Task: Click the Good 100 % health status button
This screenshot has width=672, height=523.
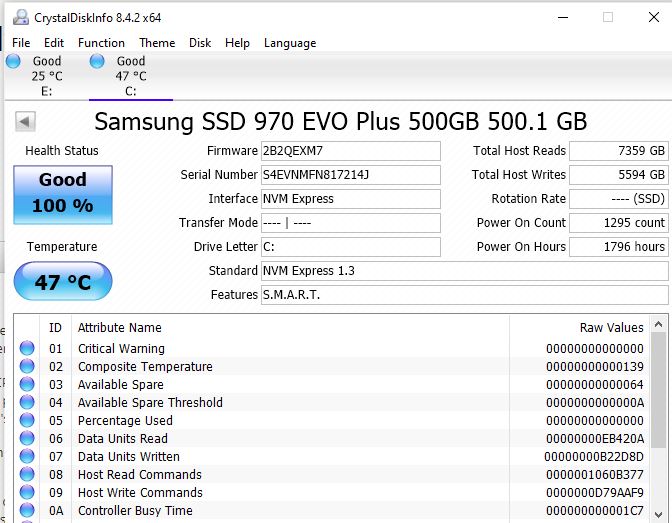Action: [63, 195]
